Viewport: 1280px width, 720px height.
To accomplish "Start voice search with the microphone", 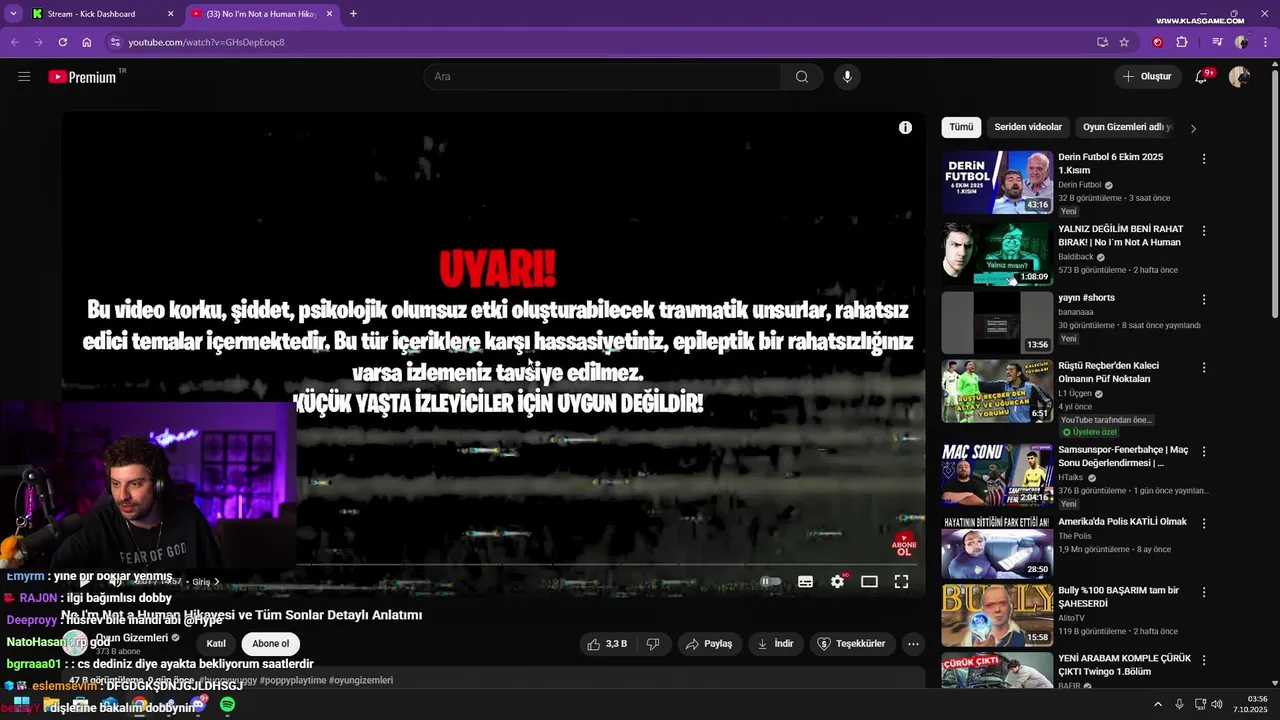I will [x=847, y=77].
